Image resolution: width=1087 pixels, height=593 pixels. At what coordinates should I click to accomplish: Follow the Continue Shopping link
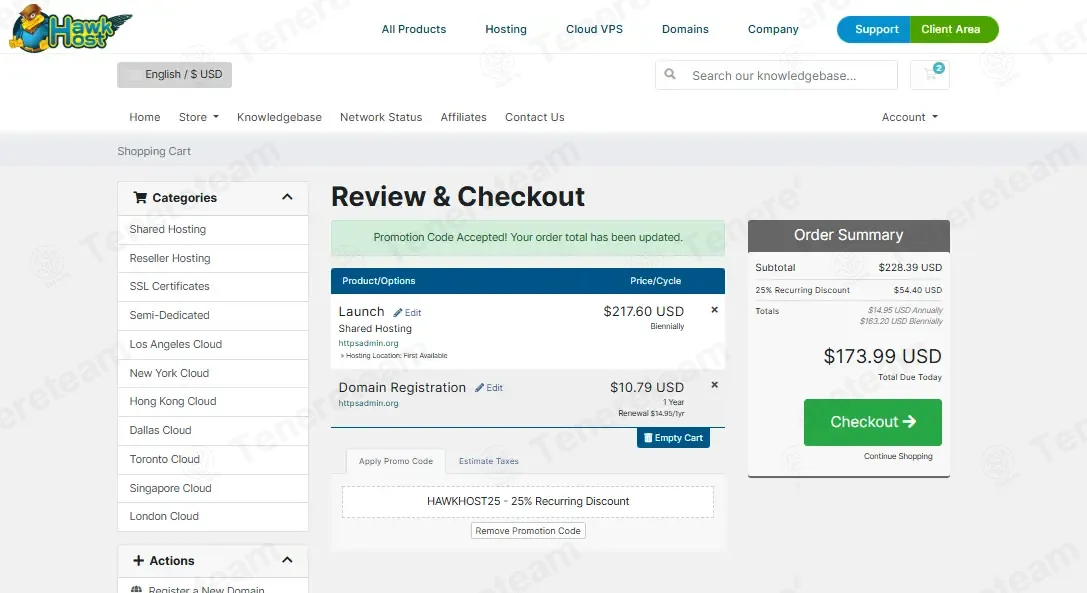click(898, 456)
